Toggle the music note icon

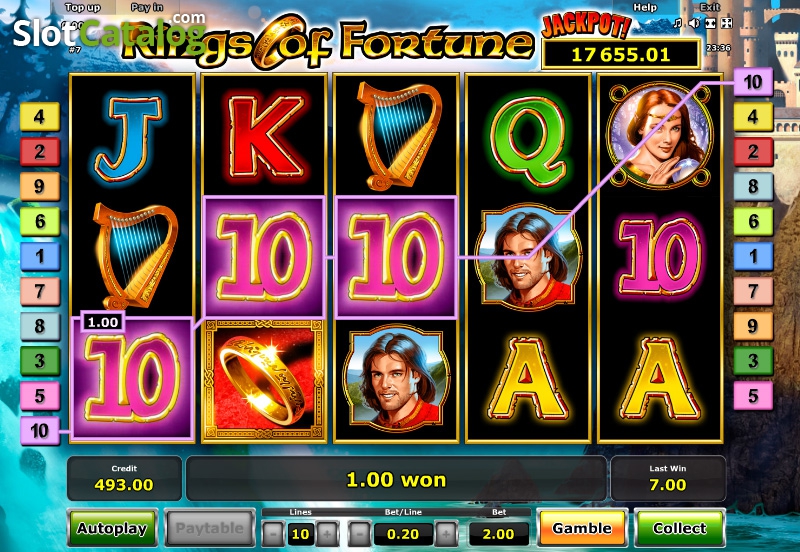pyautogui.click(x=678, y=23)
